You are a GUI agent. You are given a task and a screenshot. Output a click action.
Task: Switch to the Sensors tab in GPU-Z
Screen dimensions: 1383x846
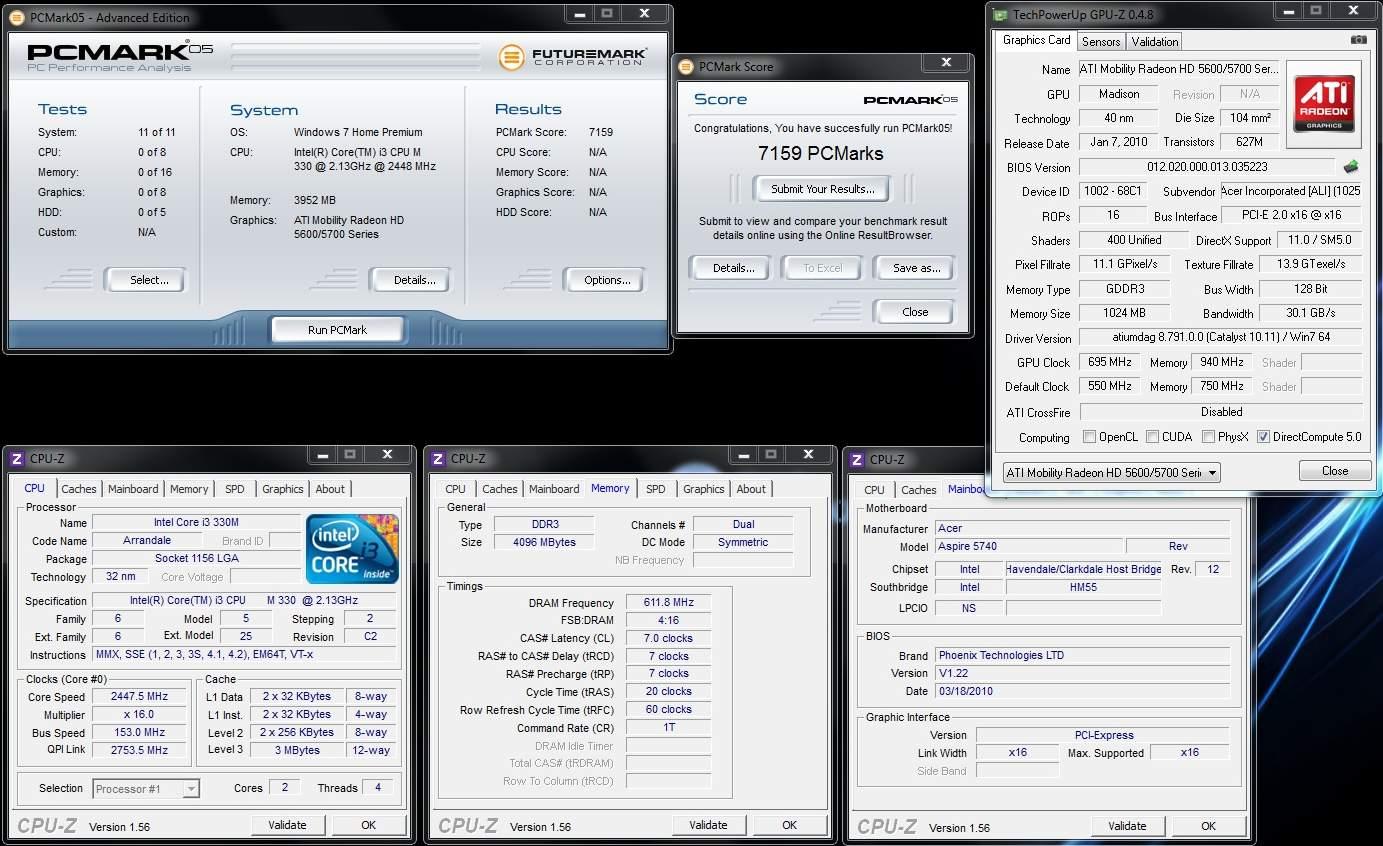click(x=1101, y=42)
